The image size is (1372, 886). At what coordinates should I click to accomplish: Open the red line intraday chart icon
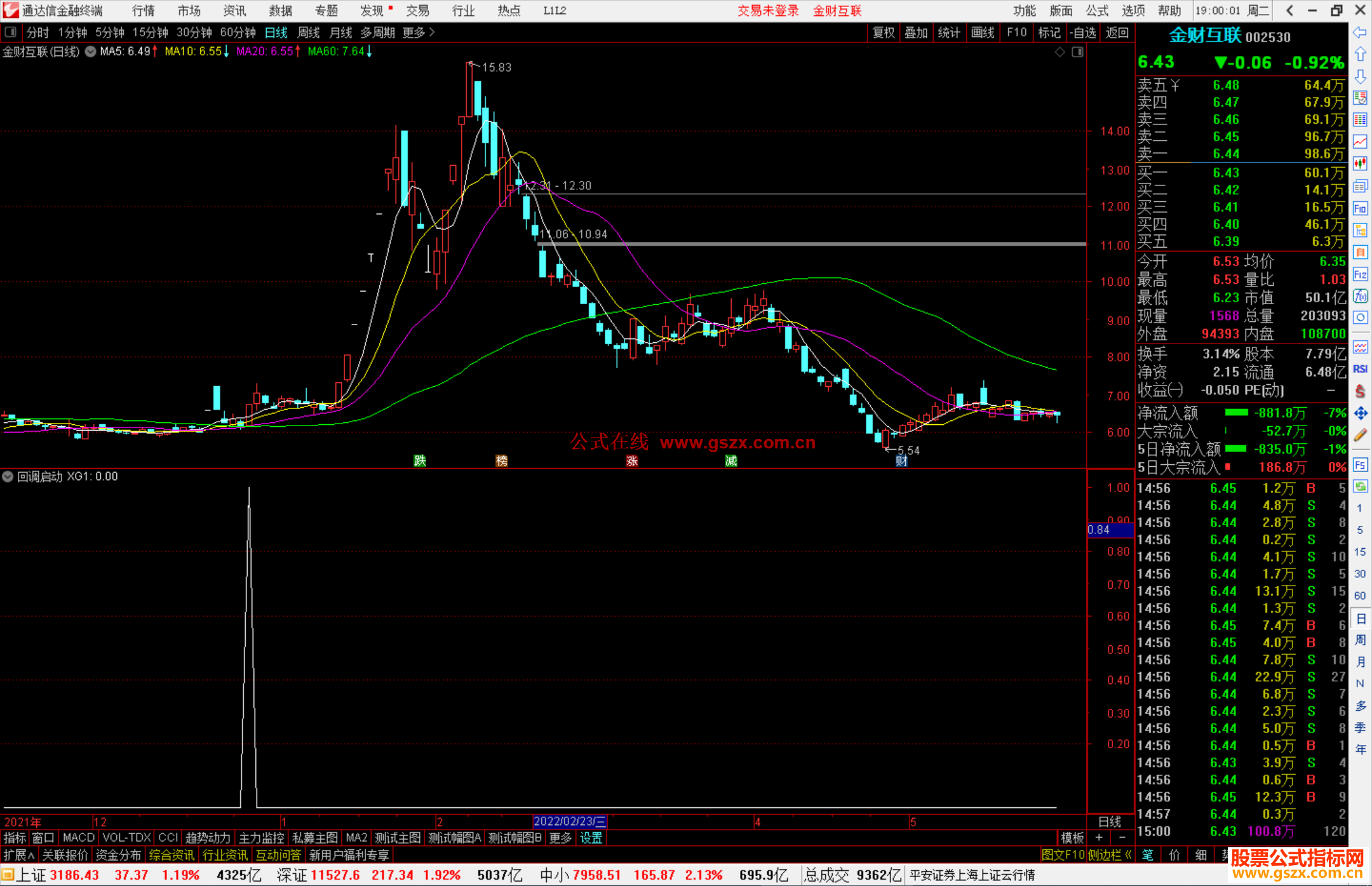coord(1360,142)
